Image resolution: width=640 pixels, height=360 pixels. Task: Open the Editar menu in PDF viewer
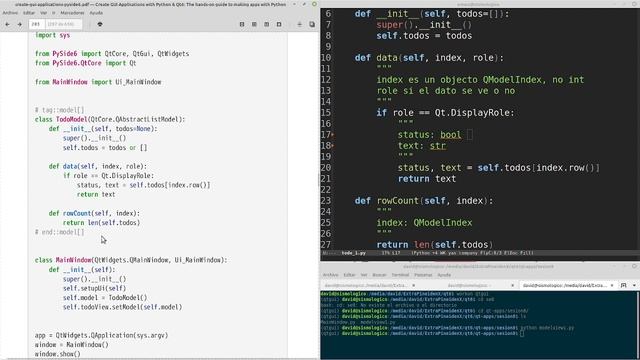tap(29, 13)
